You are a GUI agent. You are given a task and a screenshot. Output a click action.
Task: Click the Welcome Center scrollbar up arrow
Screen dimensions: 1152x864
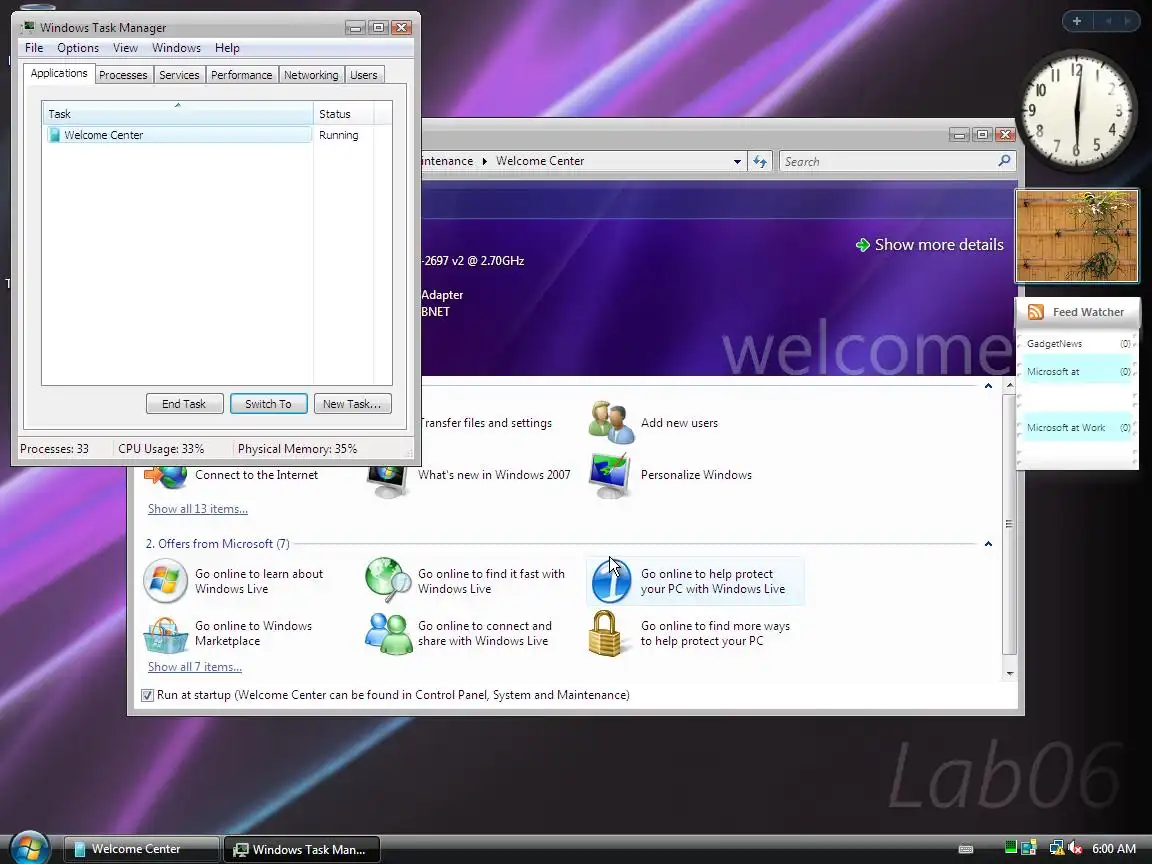coord(1009,385)
